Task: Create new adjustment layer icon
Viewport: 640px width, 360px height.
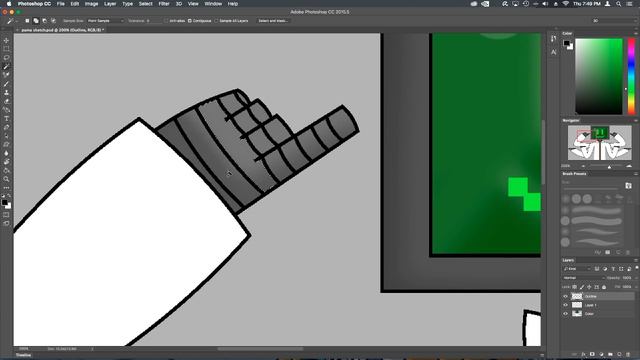Action: coord(601,354)
